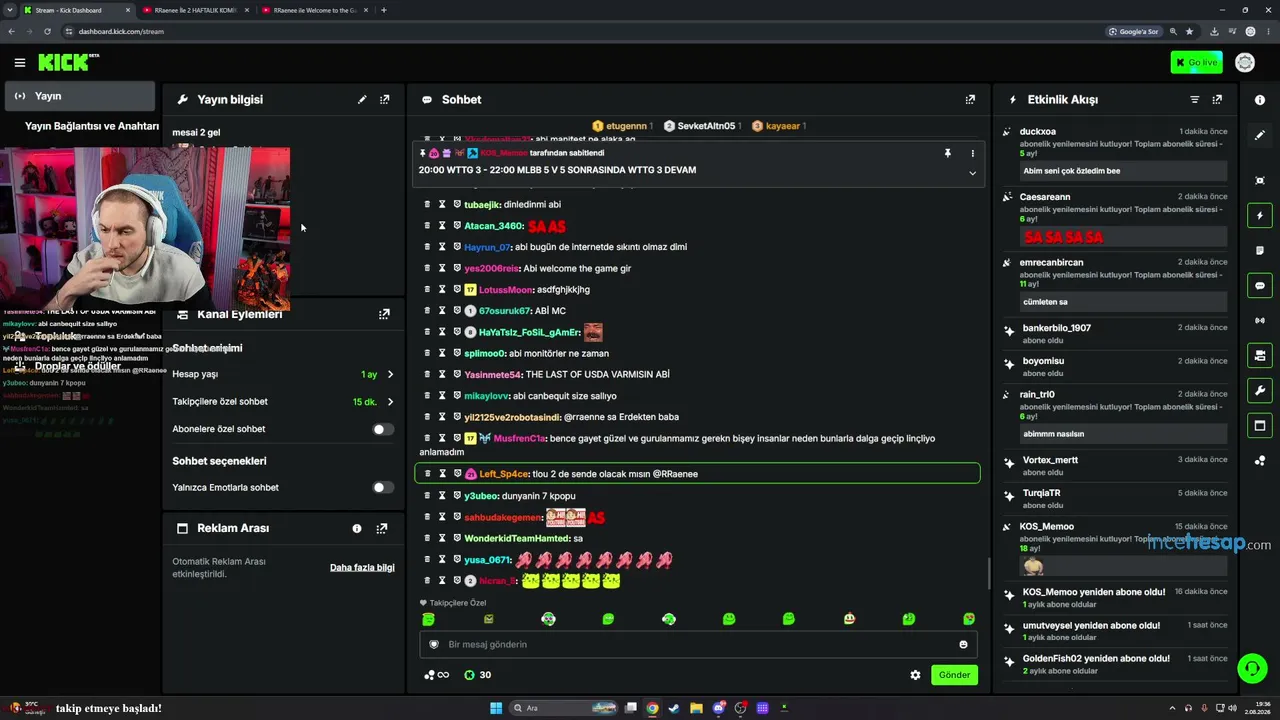Viewport: 1280px width, 720px height.
Task: Toggle Abonelere özel sohbet switch
Action: click(x=383, y=429)
